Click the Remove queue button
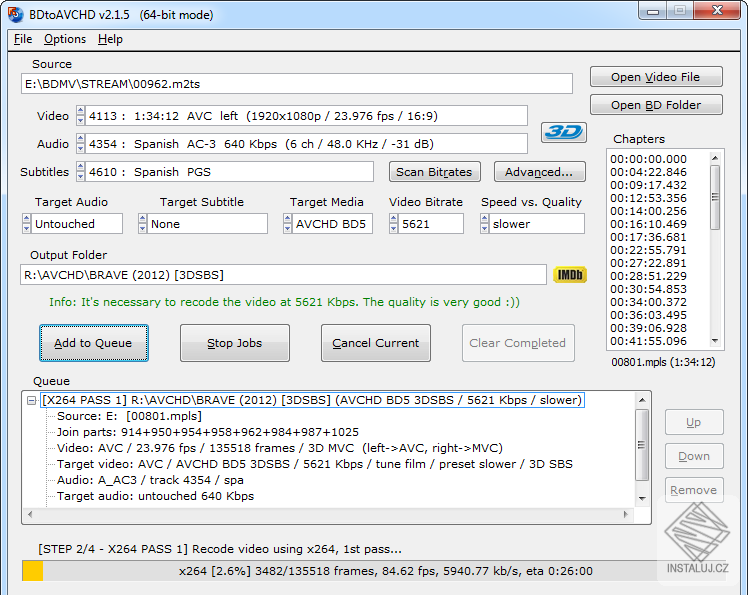 [x=694, y=490]
